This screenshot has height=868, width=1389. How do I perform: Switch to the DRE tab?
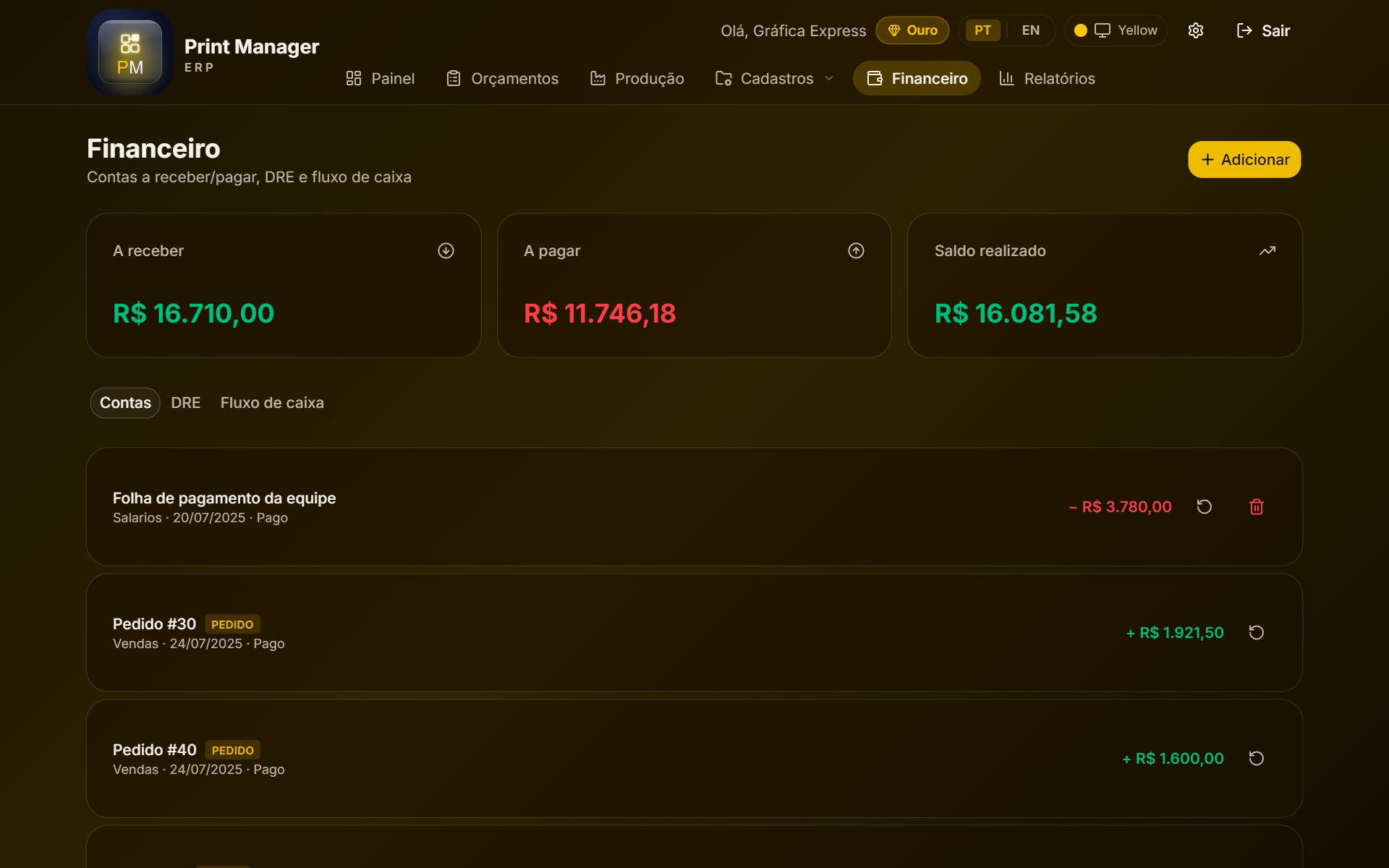(x=185, y=403)
